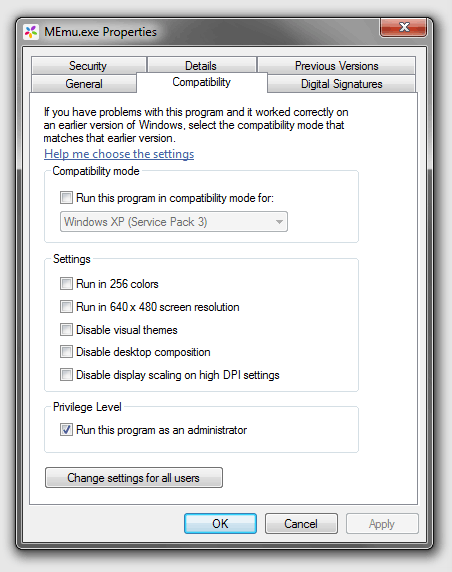452x572 pixels.
Task: Close the MEmu.exe Properties dialog
Action: [x=403, y=27]
